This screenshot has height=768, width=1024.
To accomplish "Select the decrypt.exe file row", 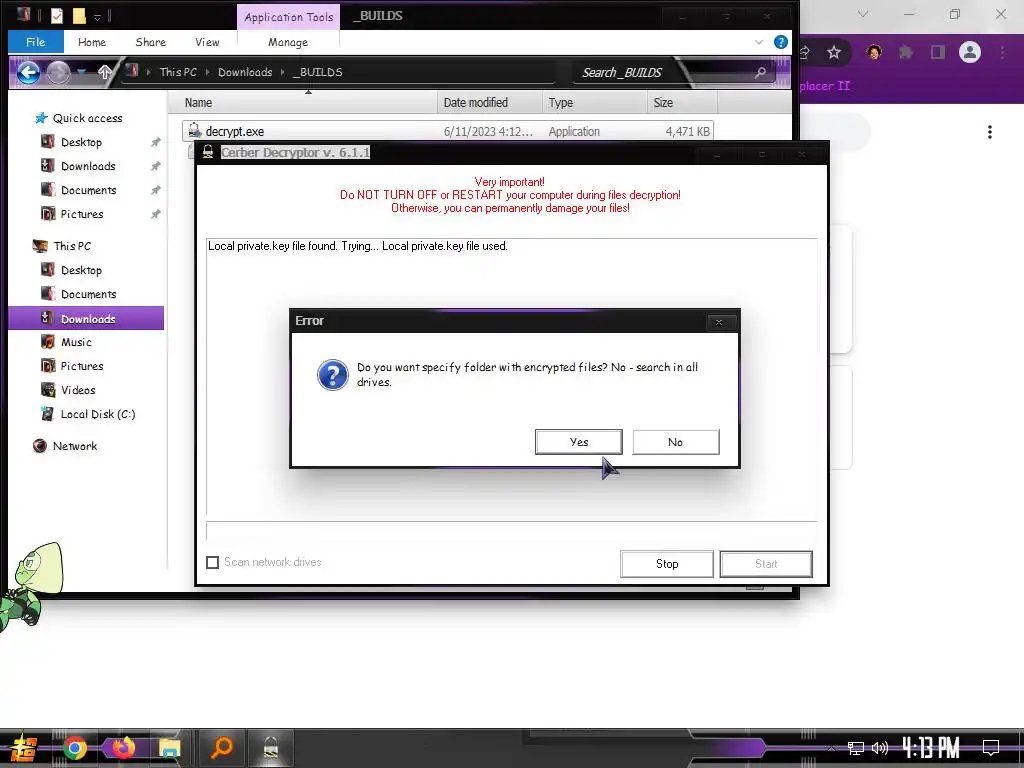I will point(448,131).
